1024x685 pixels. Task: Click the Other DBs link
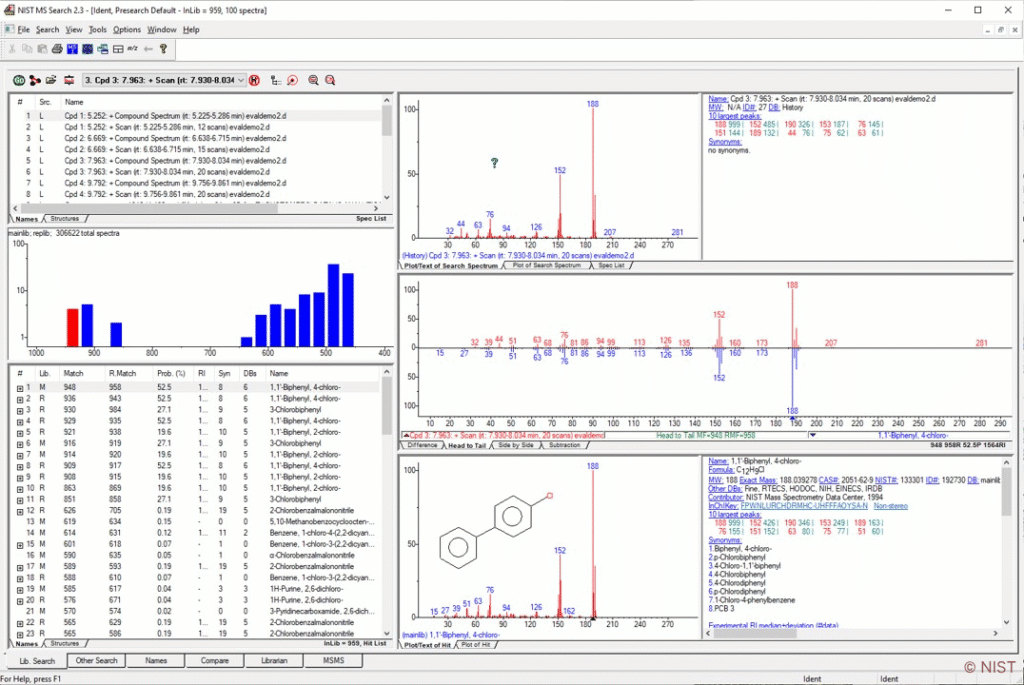tap(726, 488)
